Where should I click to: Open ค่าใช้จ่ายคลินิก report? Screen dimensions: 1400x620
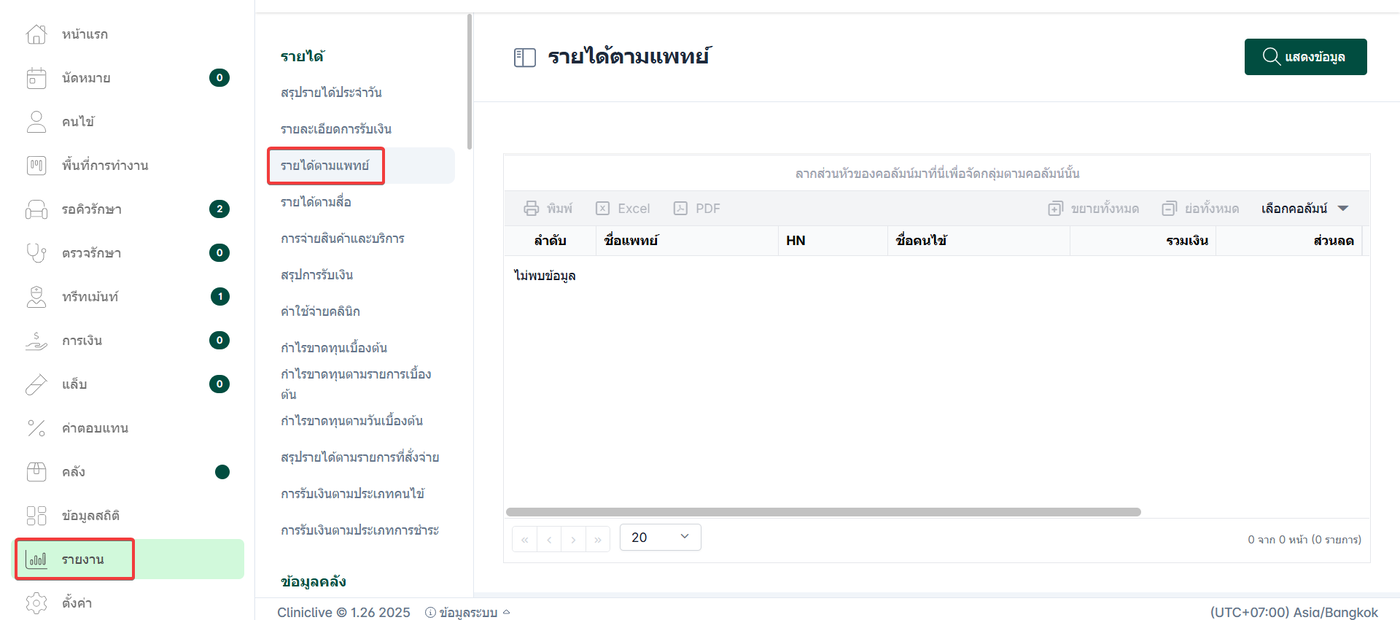(320, 312)
